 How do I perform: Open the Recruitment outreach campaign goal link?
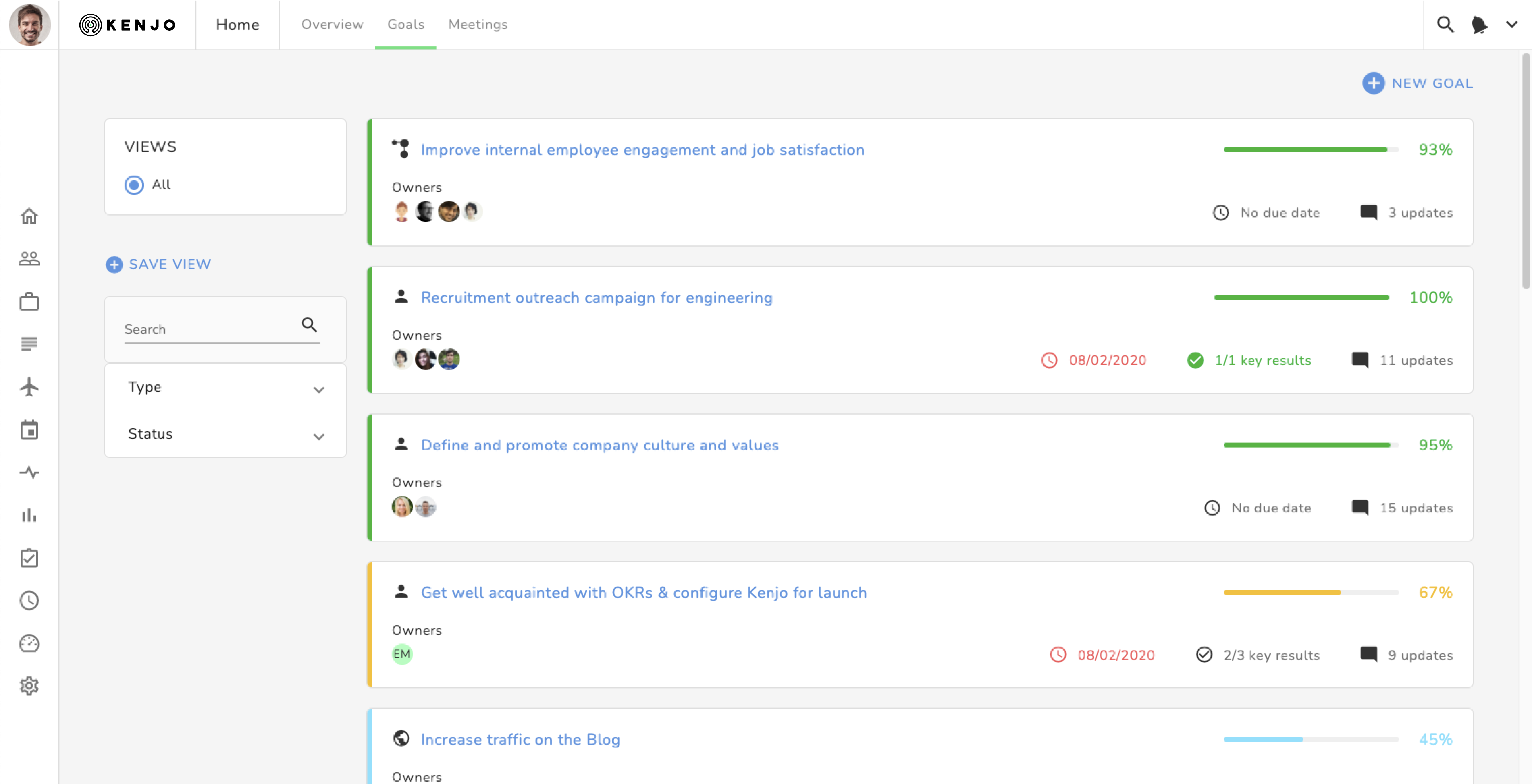coord(596,298)
